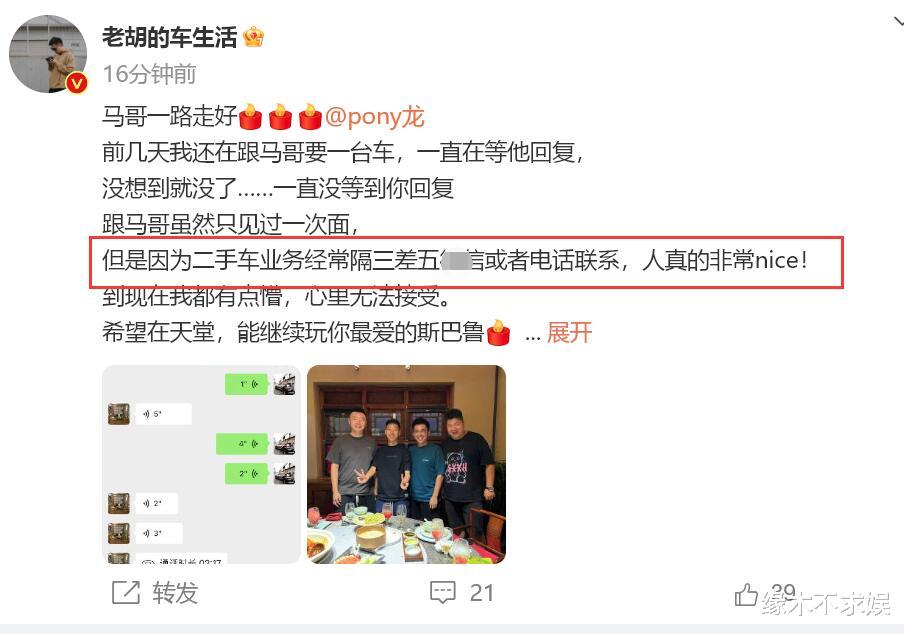View the four-men group dinner photo
The height and width of the screenshot is (634, 904).
[406, 464]
